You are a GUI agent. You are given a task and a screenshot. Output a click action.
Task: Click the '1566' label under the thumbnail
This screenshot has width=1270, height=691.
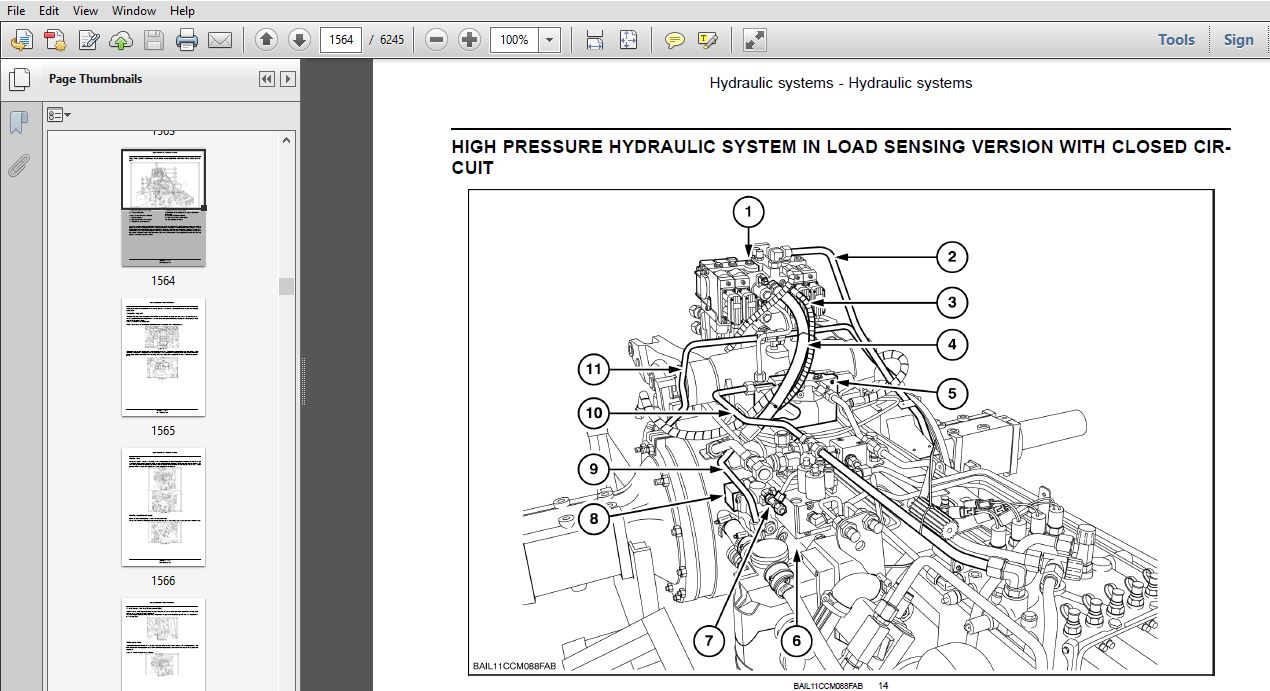point(163,581)
